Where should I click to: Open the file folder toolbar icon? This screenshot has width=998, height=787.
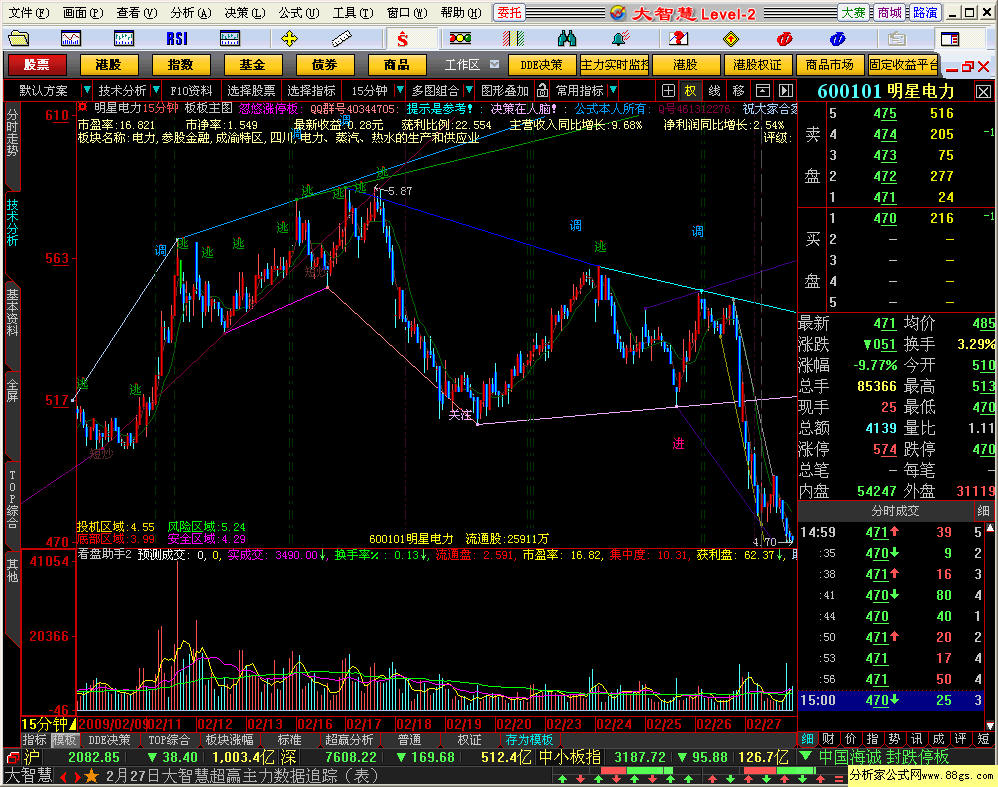pyautogui.click(x=18, y=39)
